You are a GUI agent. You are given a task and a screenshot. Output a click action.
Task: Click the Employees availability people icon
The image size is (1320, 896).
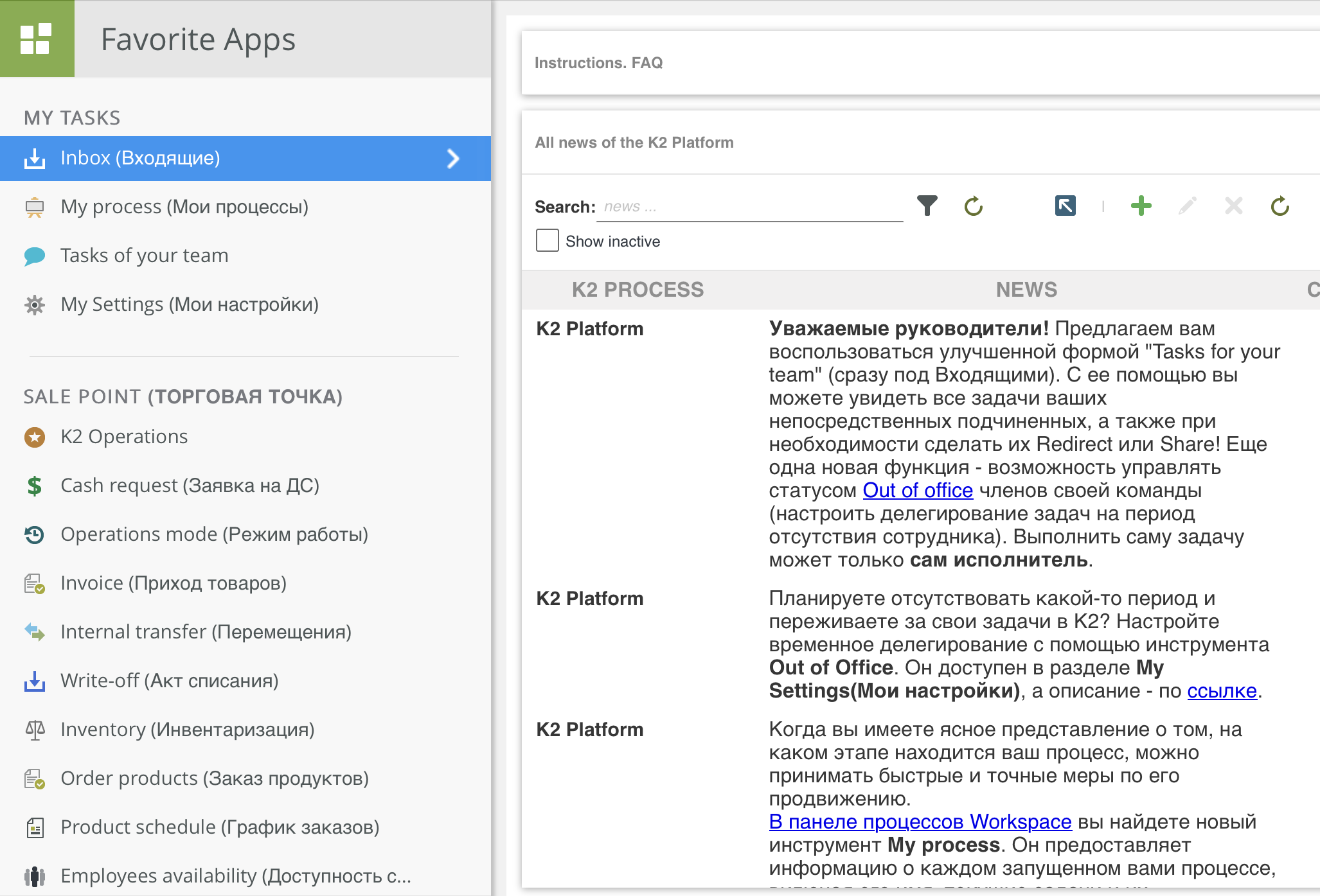[x=35, y=876]
